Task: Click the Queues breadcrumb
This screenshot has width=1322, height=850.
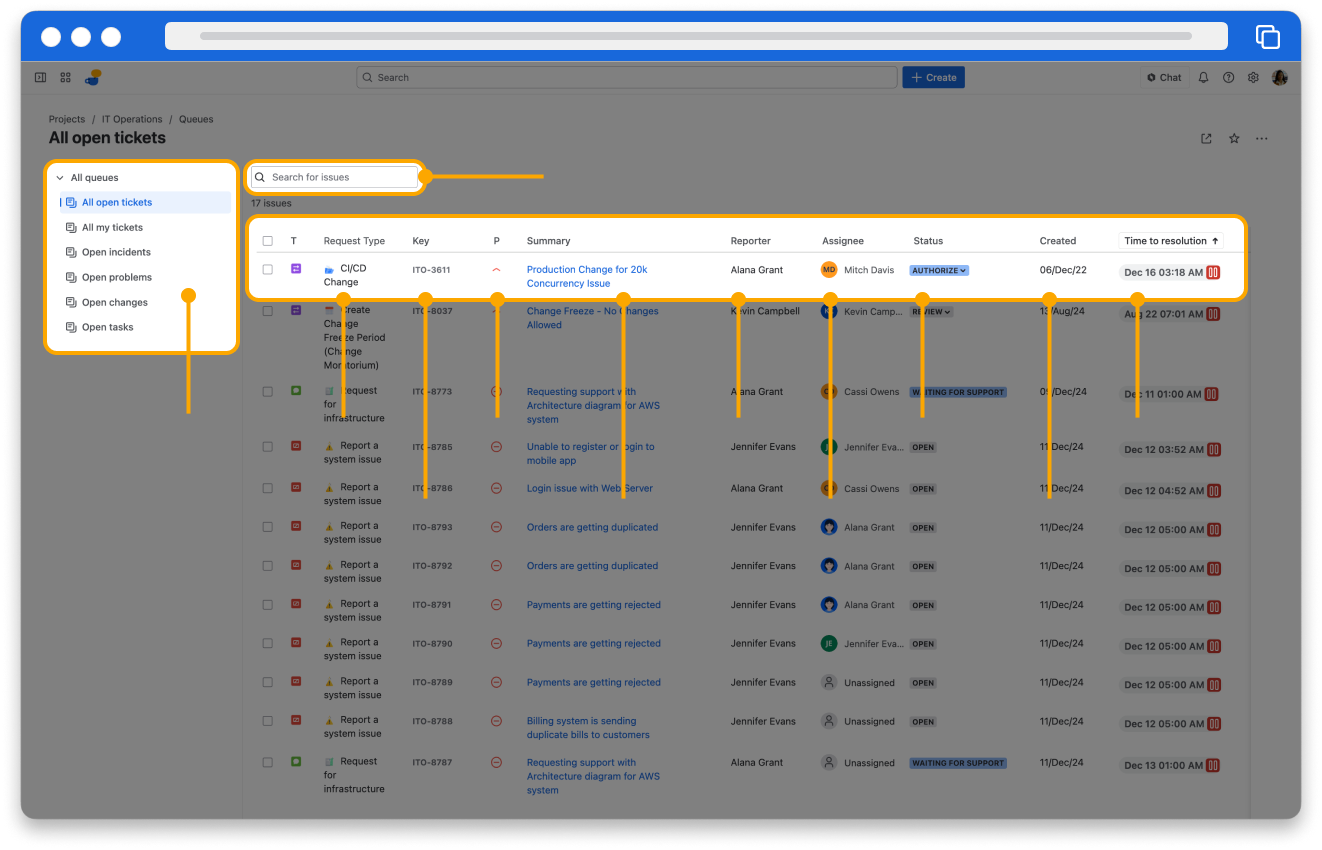Action: click(196, 119)
